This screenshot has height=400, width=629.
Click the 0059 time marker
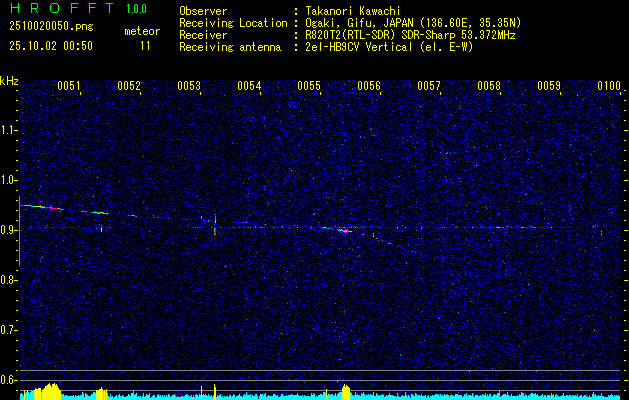coord(549,86)
